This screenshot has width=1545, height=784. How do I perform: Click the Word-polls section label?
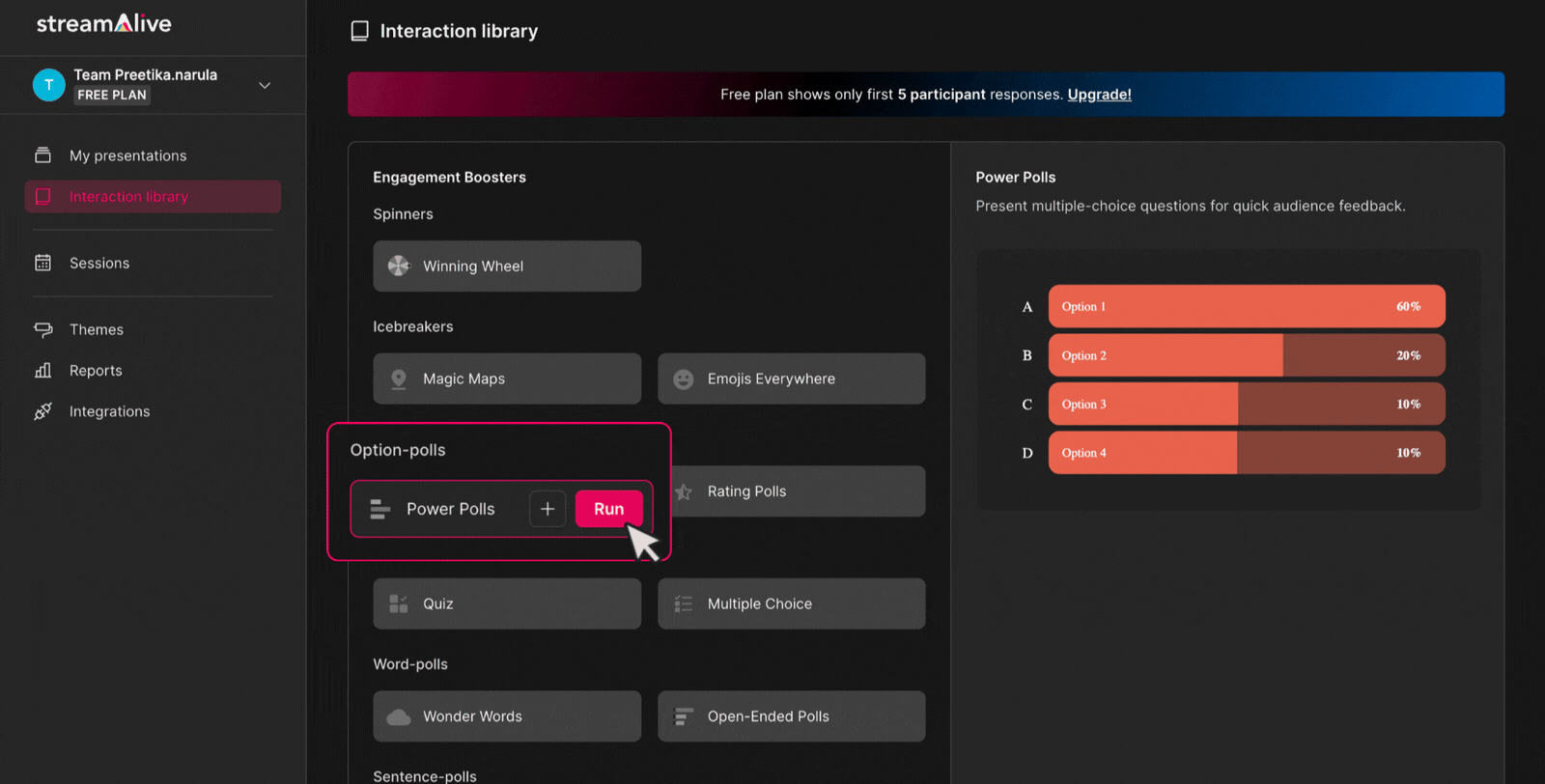410,664
